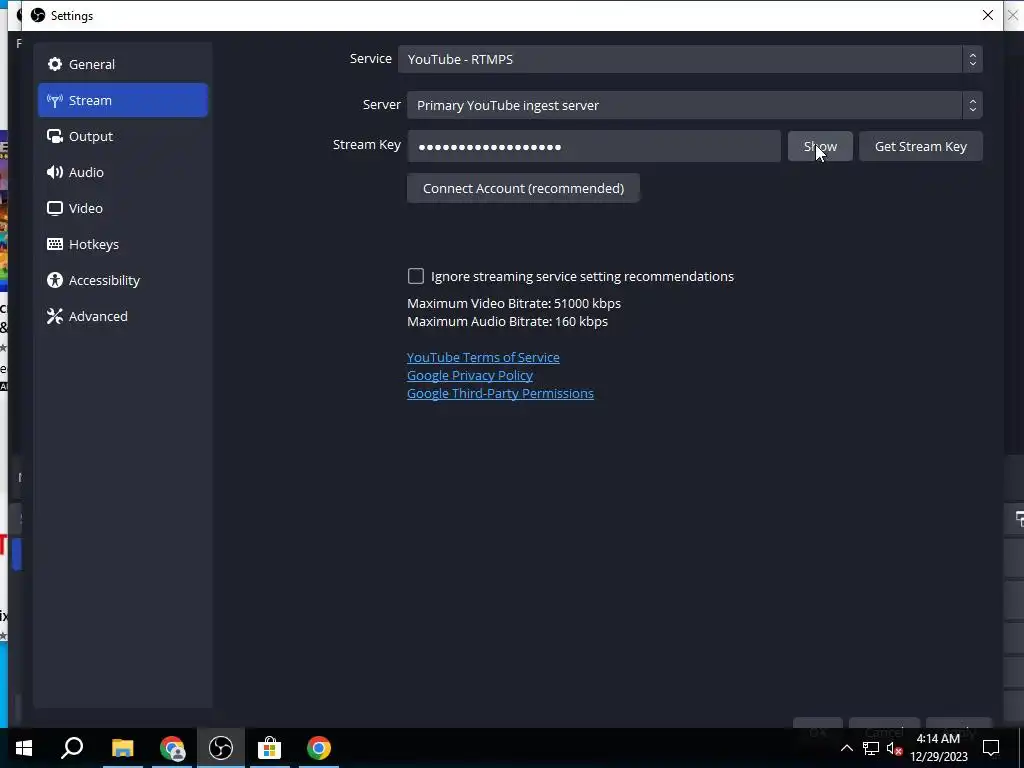Viewport: 1024px width, 768px height.
Task: Open the Service dropdown showing YouTube - RTMPS
Action: 690,59
